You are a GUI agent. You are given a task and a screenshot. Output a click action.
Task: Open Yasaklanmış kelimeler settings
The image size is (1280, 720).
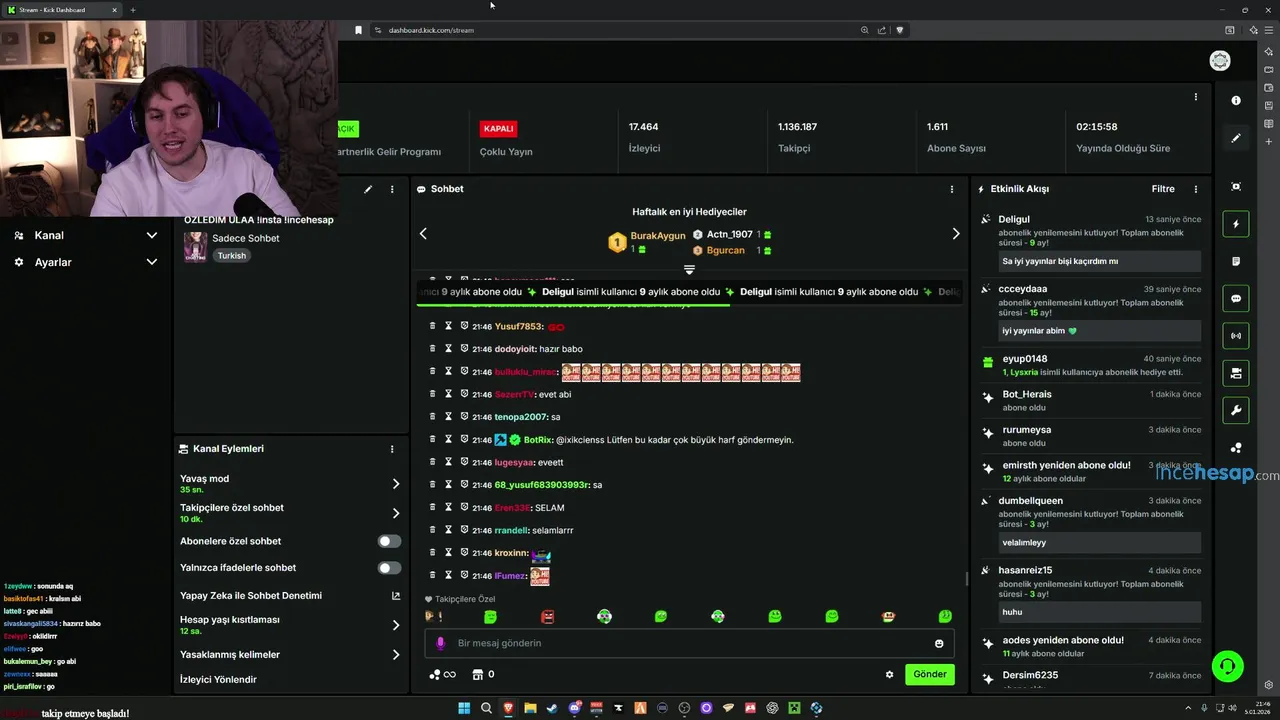coord(290,655)
